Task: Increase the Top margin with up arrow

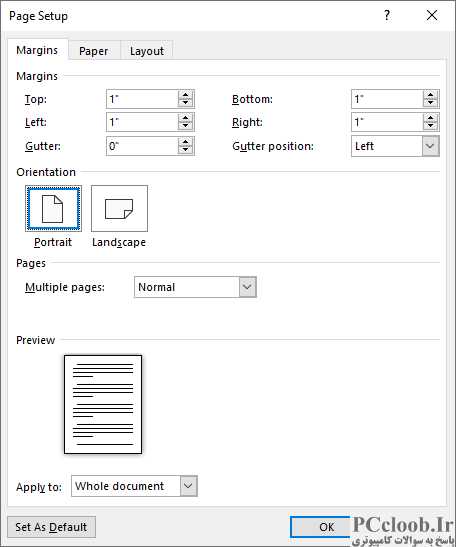Action: click(x=186, y=95)
